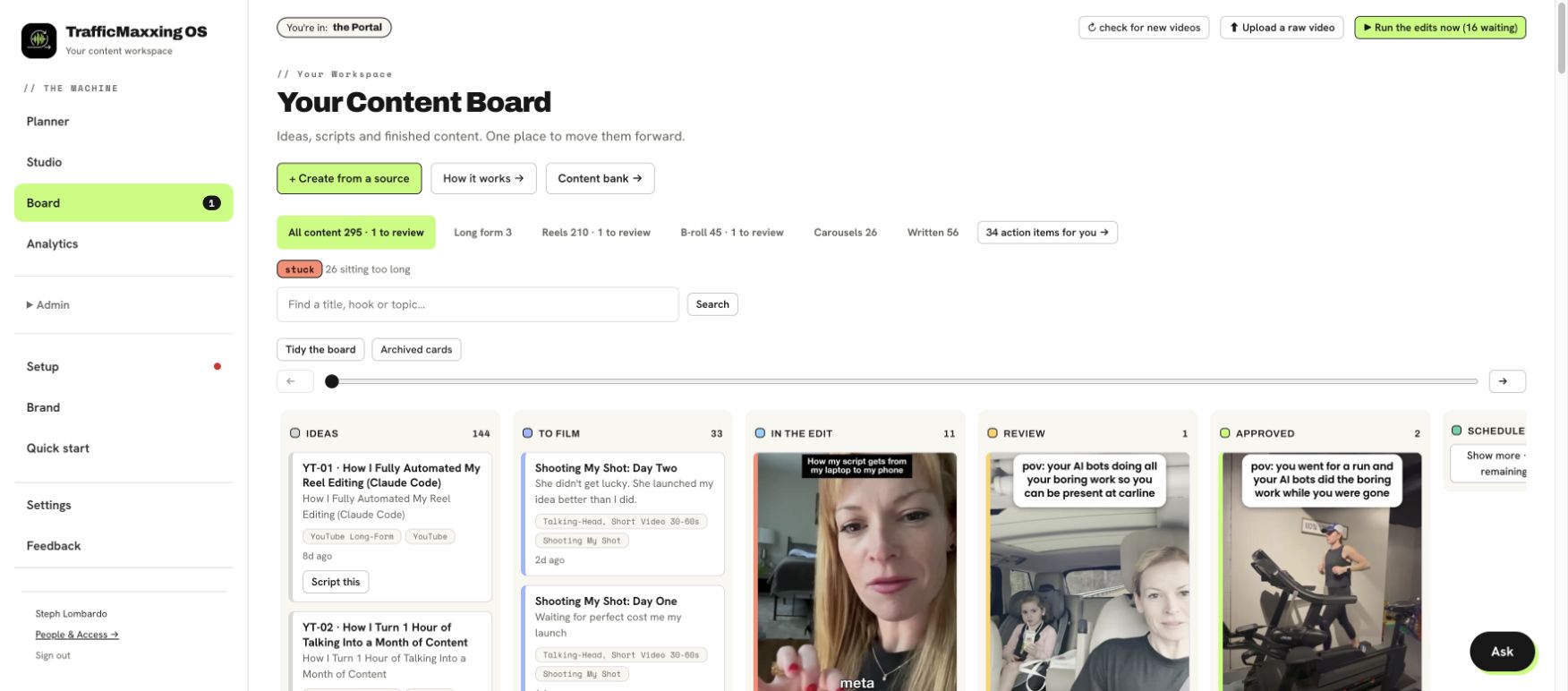Open the Content bank

(600, 178)
